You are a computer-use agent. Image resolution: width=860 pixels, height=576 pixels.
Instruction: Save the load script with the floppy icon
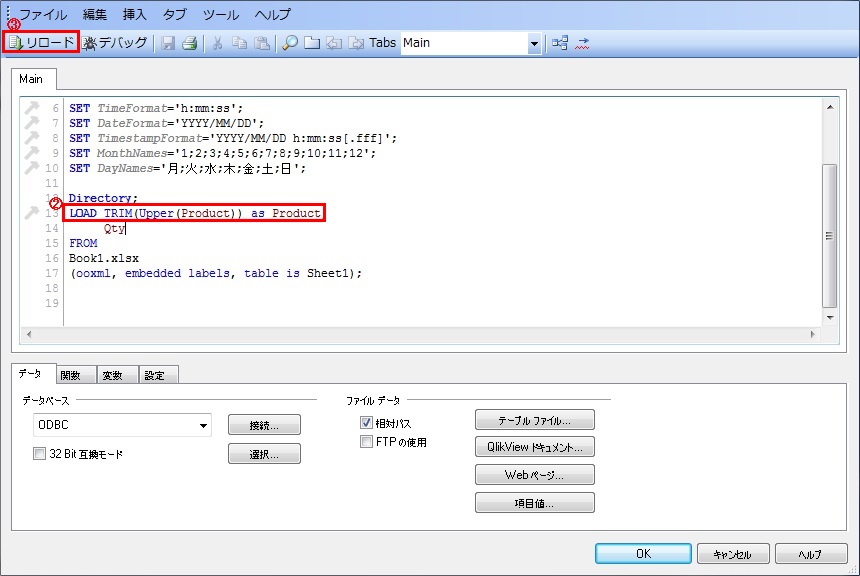click(x=167, y=43)
